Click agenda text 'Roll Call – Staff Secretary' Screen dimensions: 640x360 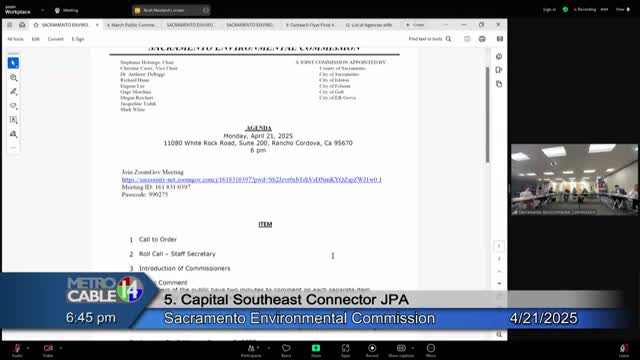tap(177, 254)
